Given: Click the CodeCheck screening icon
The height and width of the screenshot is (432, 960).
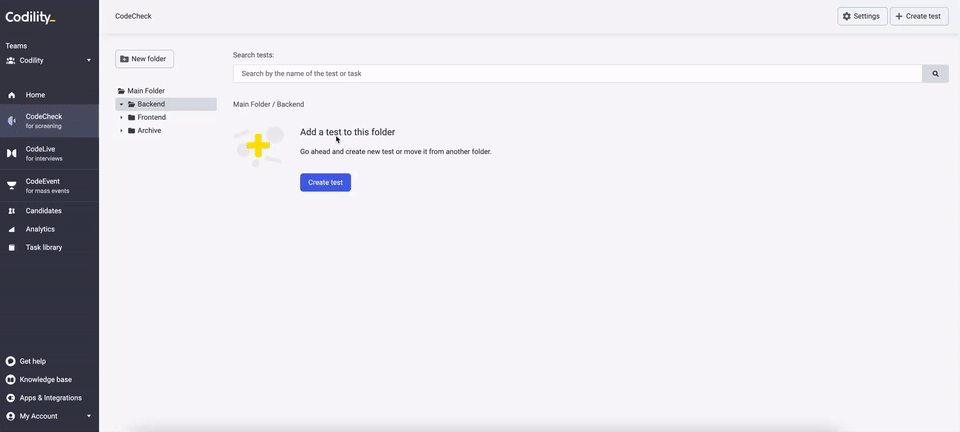Looking at the screenshot, I should [x=11, y=121].
